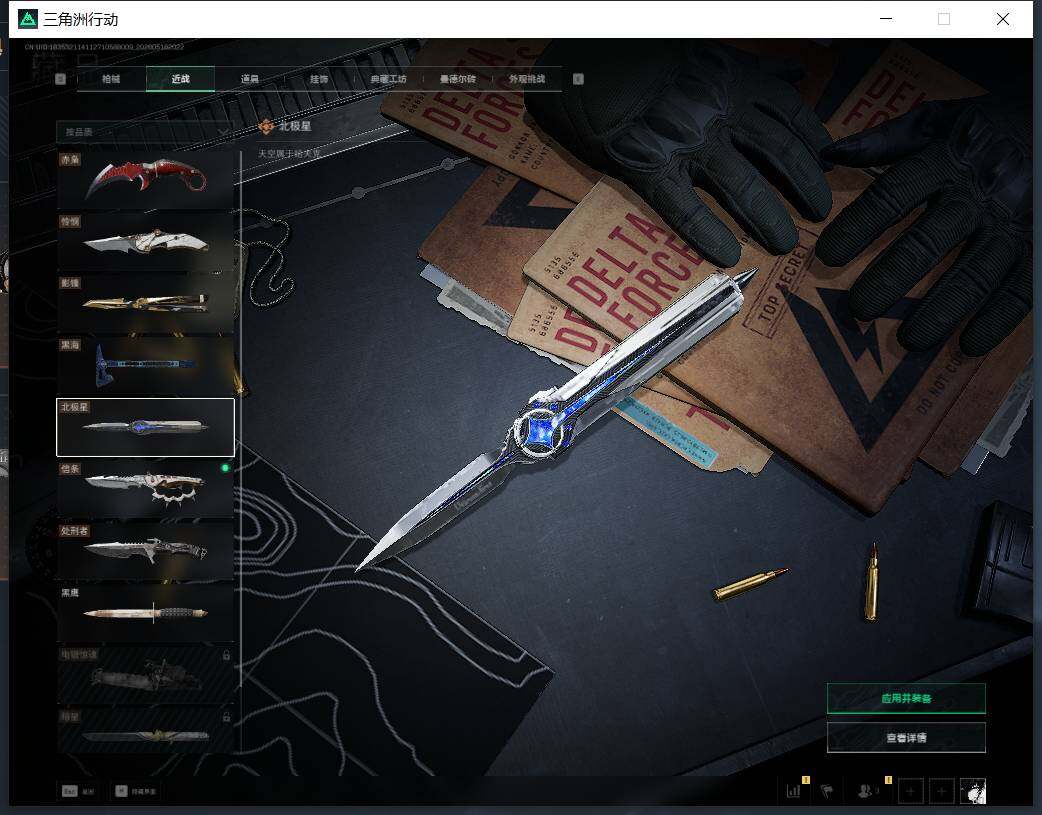The height and width of the screenshot is (815, 1042).
Task: Expand the 按品质 sort dropdown
Action: [145, 132]
